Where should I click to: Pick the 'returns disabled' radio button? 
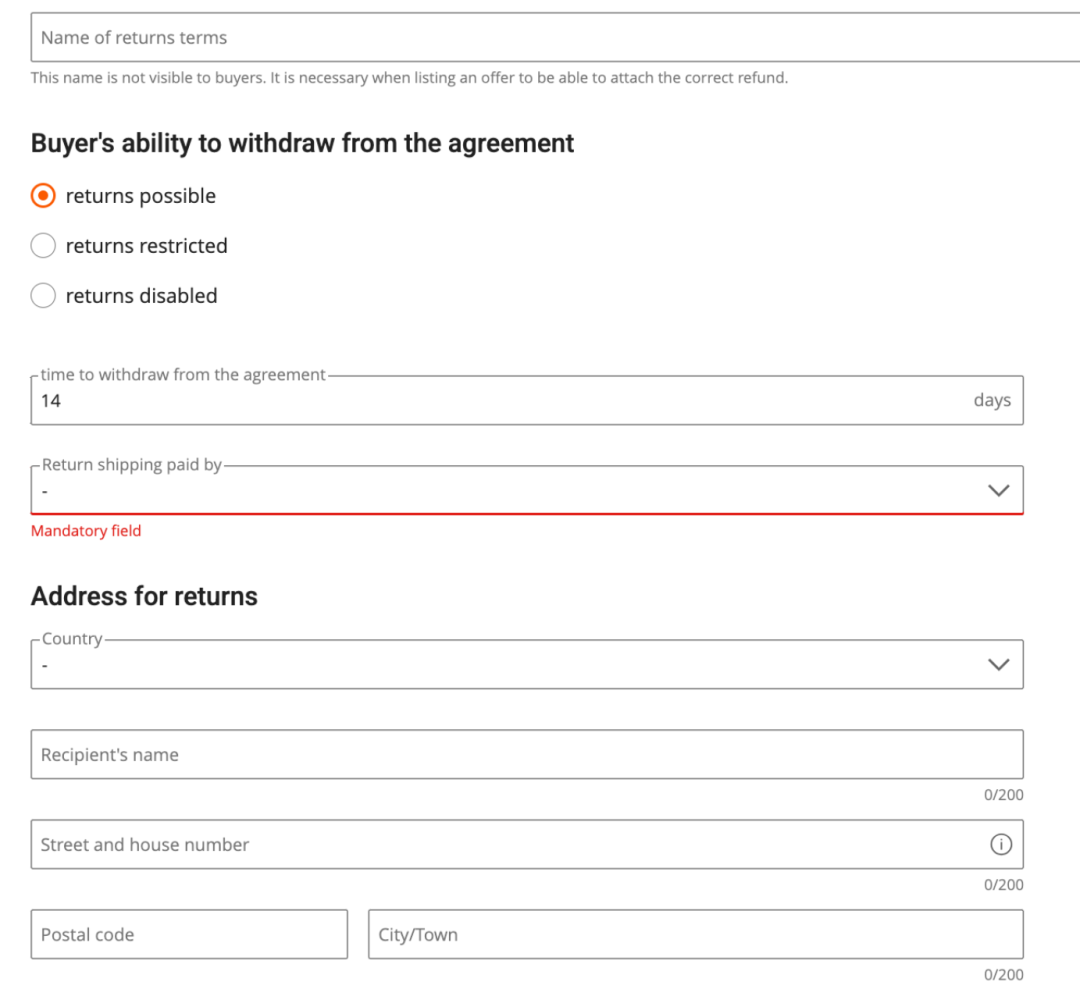(43, 296)
